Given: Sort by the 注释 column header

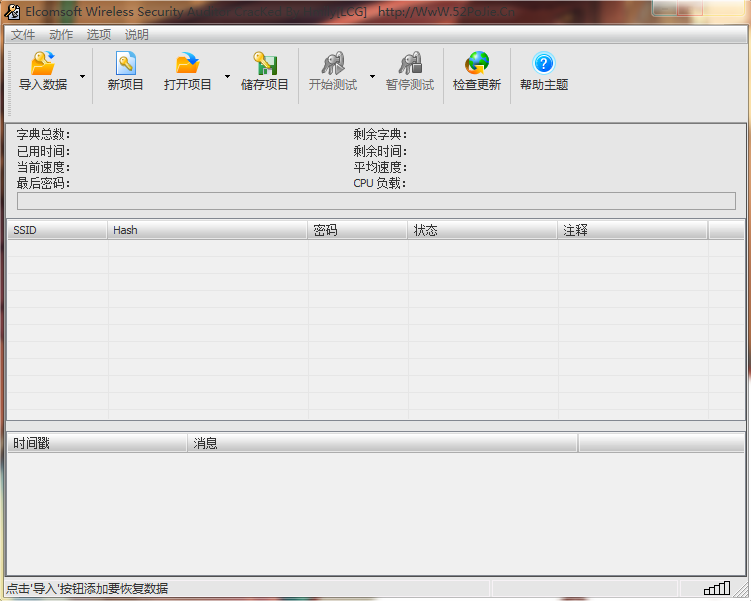Looking at the screenshot, I should (633, 230).
